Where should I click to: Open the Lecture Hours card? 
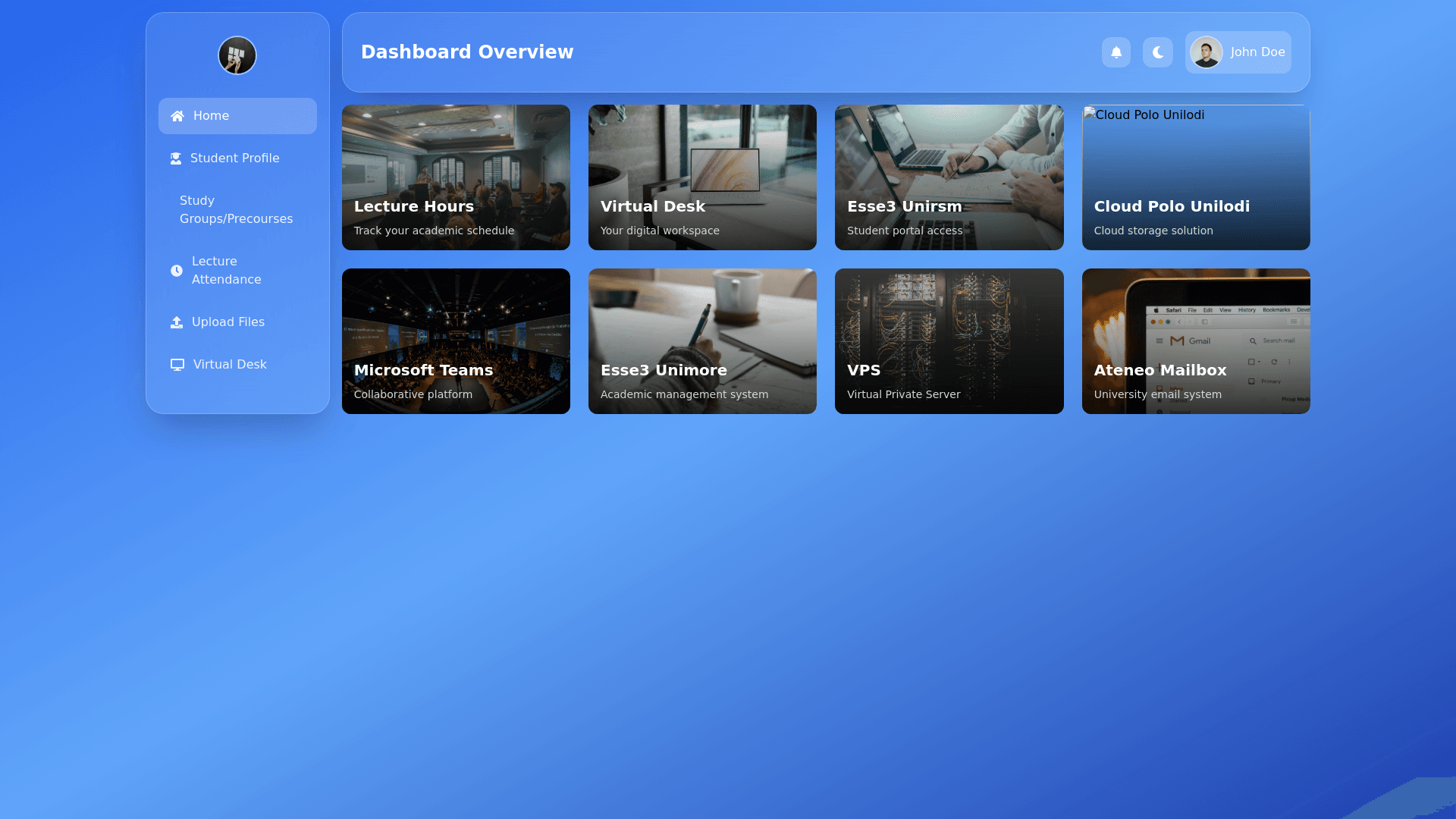tap(456, 177)
